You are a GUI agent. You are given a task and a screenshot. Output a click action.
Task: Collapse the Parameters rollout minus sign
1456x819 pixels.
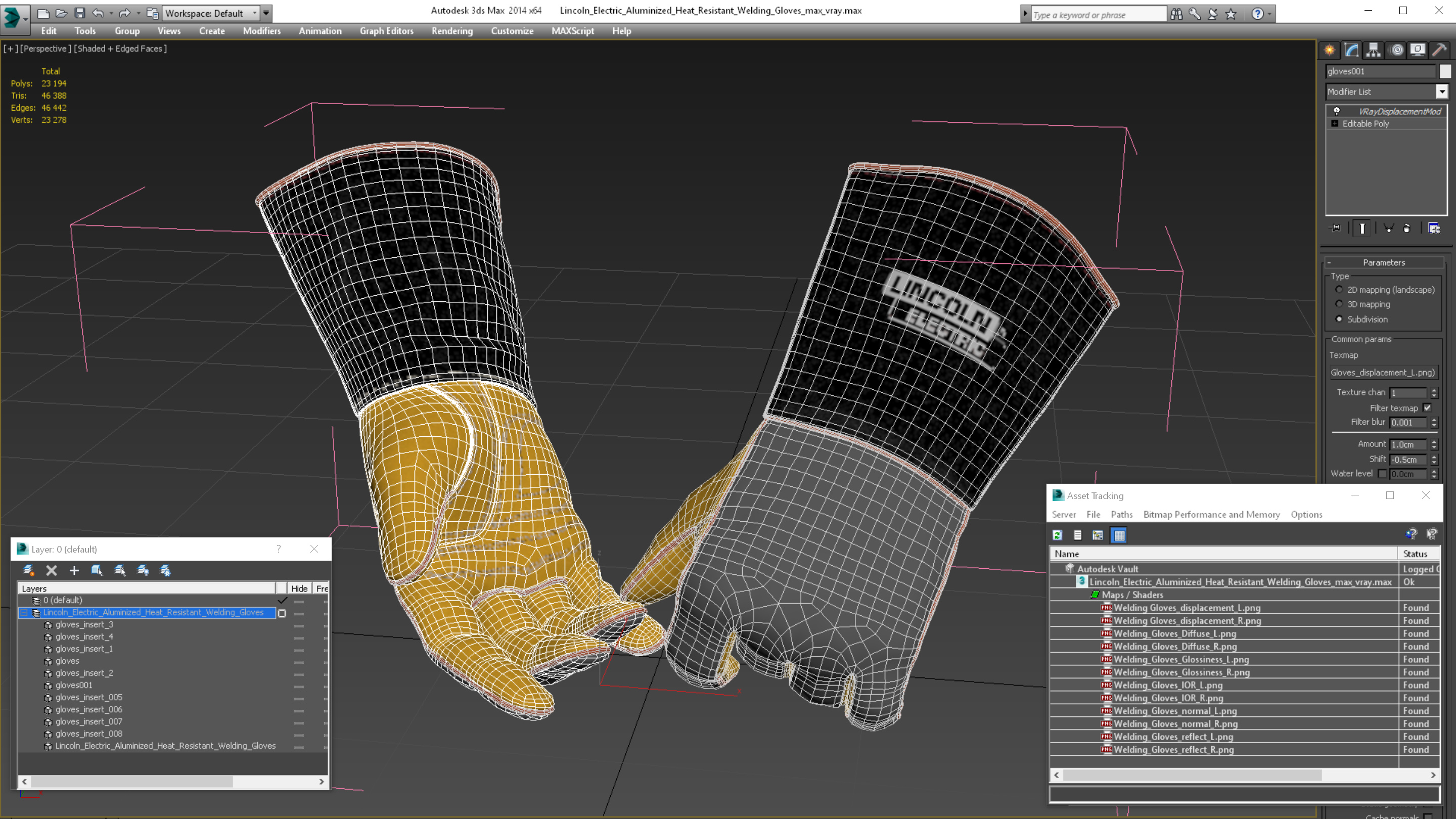[x=1330, y=263]
